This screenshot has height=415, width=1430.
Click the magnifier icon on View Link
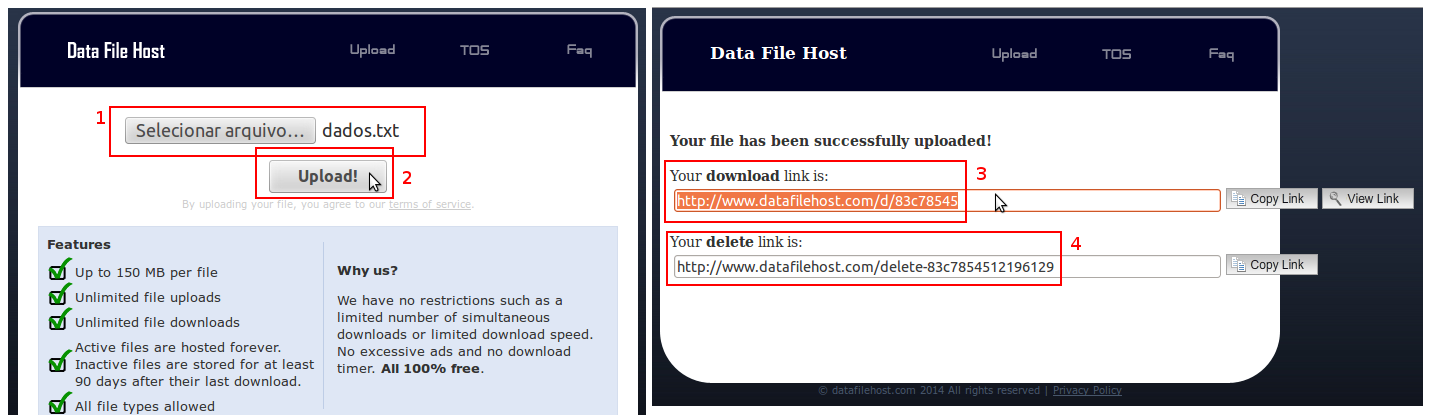tap(1334, 199)
